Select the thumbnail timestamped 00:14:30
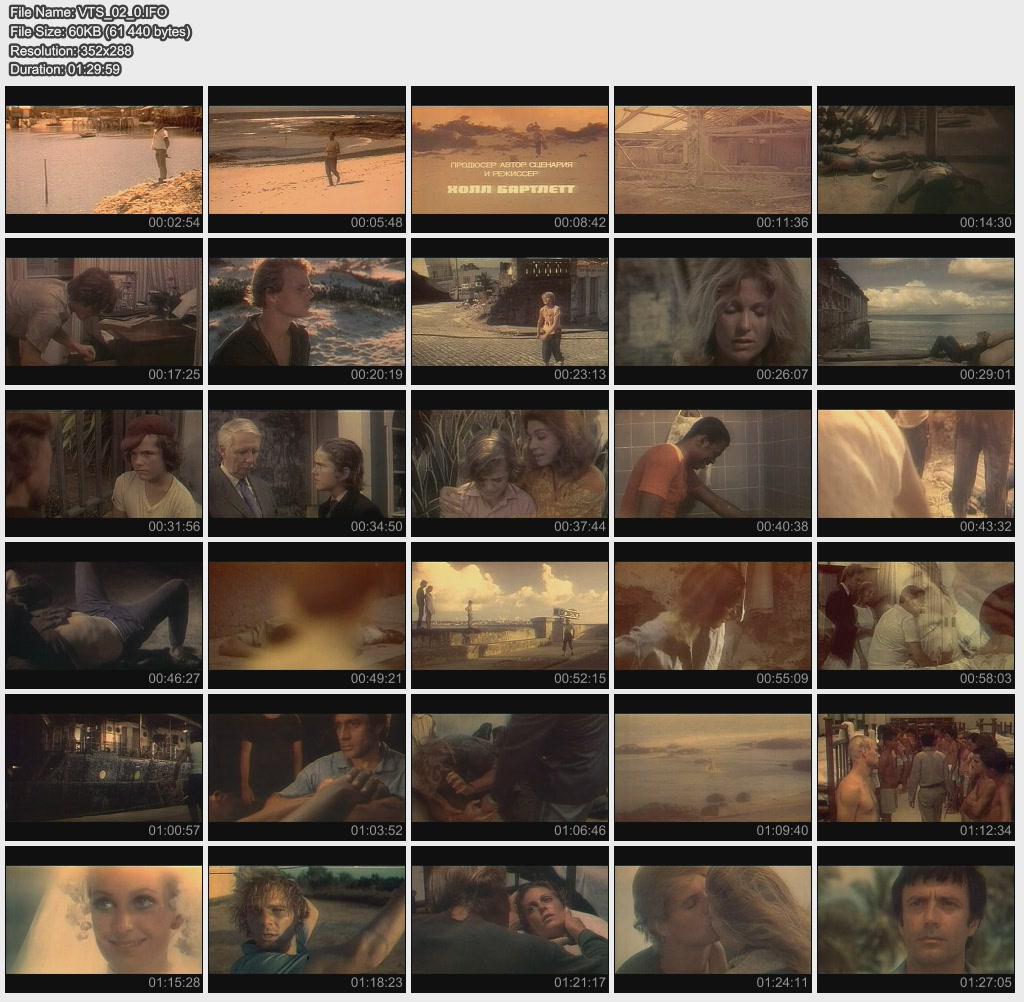Image resolution: width=1024 pixels, height=1002 pixels. [916, 159]
